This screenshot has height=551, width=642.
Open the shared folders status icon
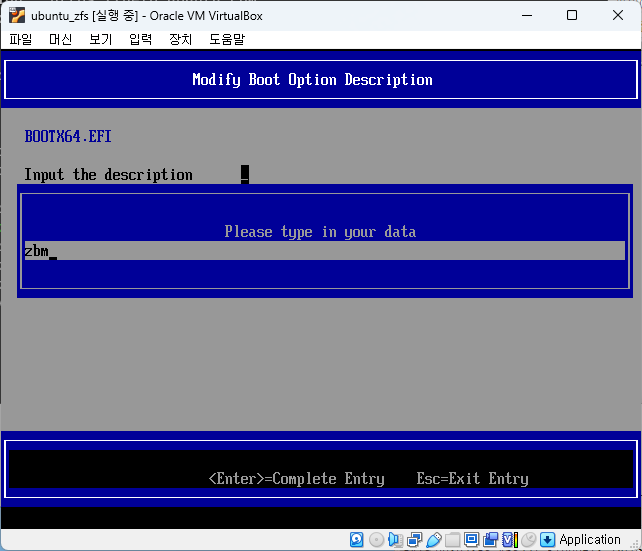pos(452,539)
